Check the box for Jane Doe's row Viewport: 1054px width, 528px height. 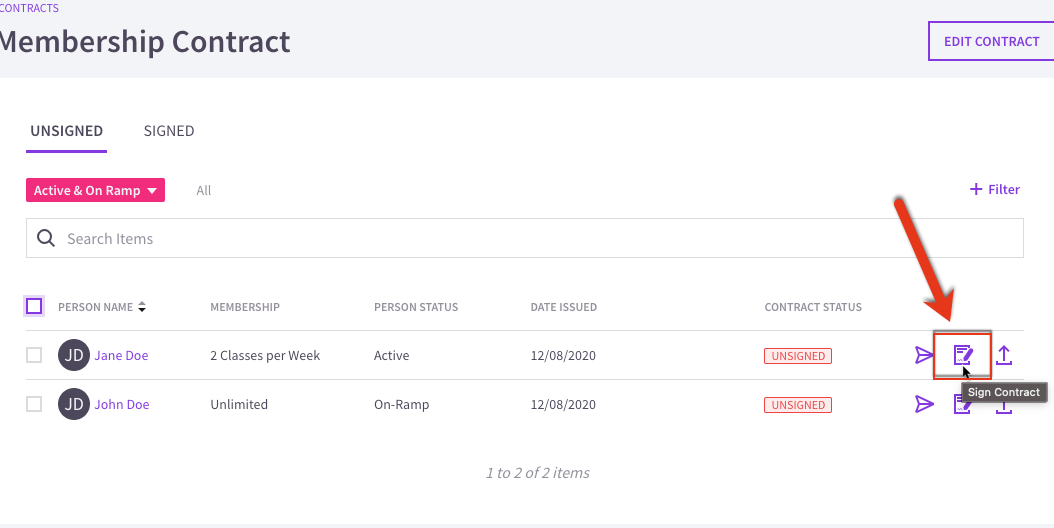[34, 355]
